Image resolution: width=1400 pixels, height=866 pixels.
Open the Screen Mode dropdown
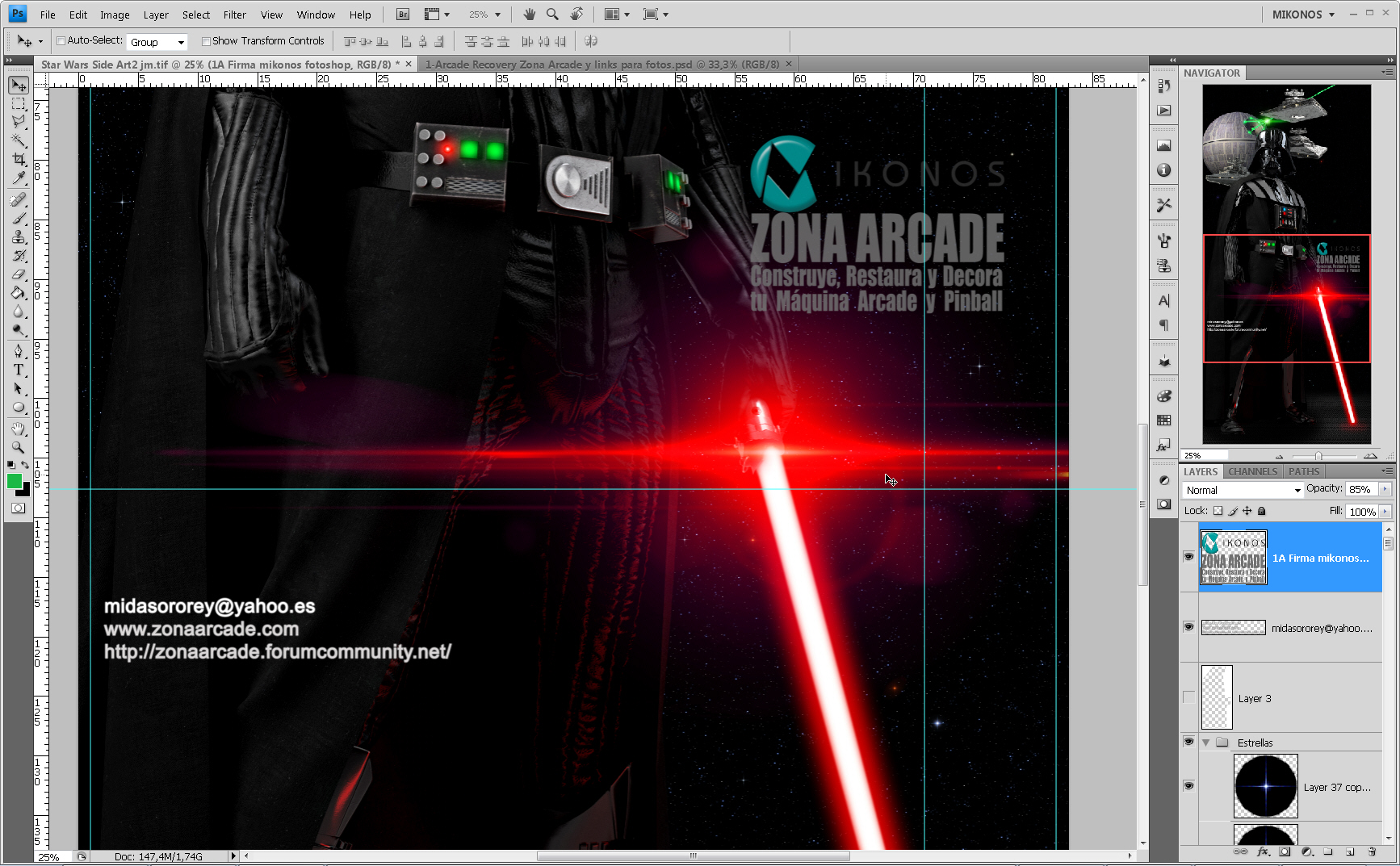click(x=656, y=15)
